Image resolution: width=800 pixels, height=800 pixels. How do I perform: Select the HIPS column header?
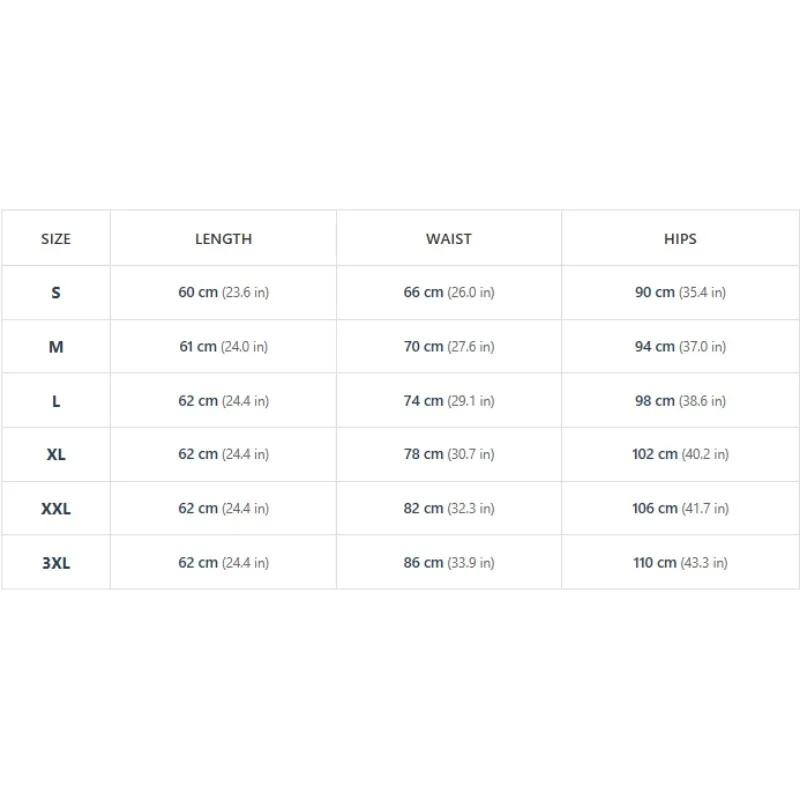click(680, 239)
